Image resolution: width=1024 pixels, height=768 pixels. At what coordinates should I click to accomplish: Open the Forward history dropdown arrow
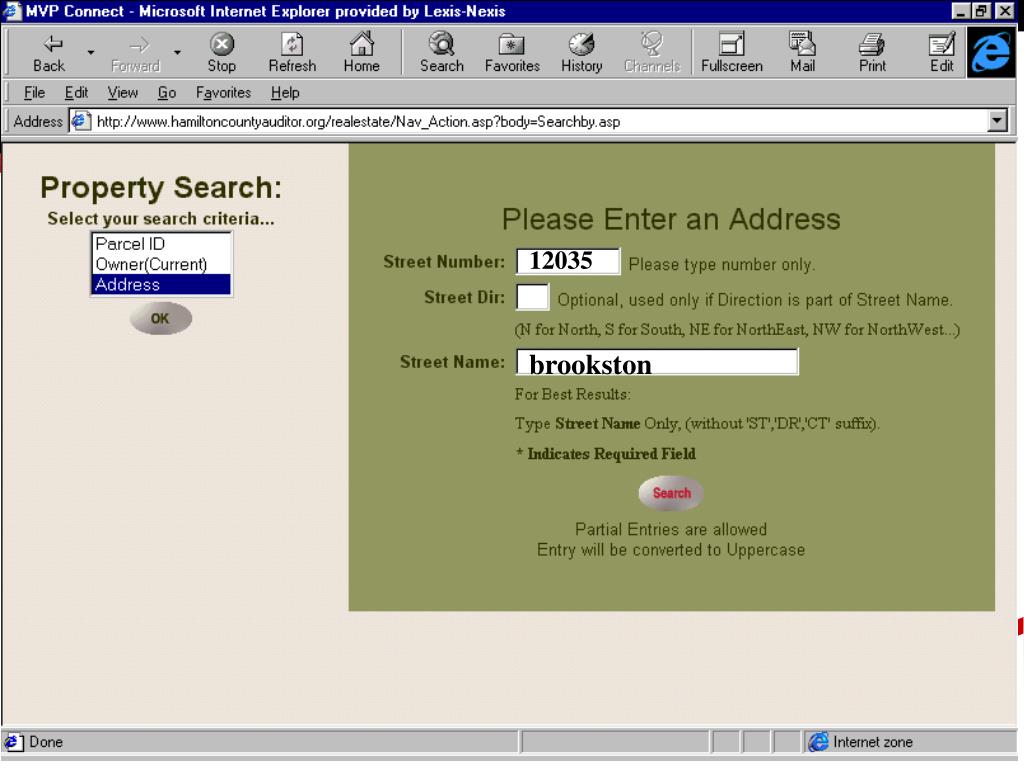point(177,52)
